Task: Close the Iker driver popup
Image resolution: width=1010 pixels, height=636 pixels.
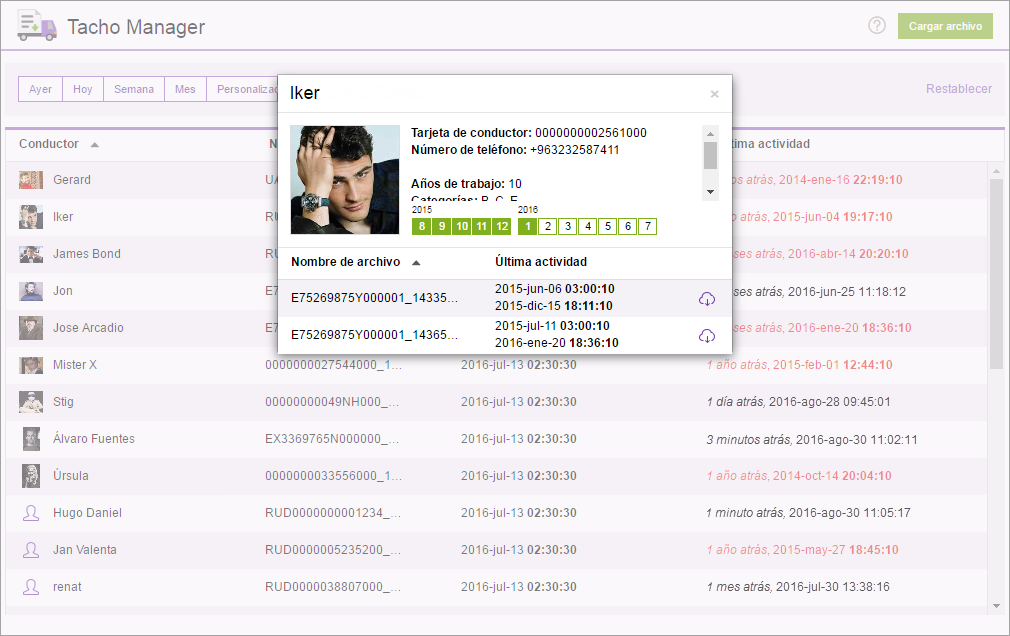Action: point(714,94)
